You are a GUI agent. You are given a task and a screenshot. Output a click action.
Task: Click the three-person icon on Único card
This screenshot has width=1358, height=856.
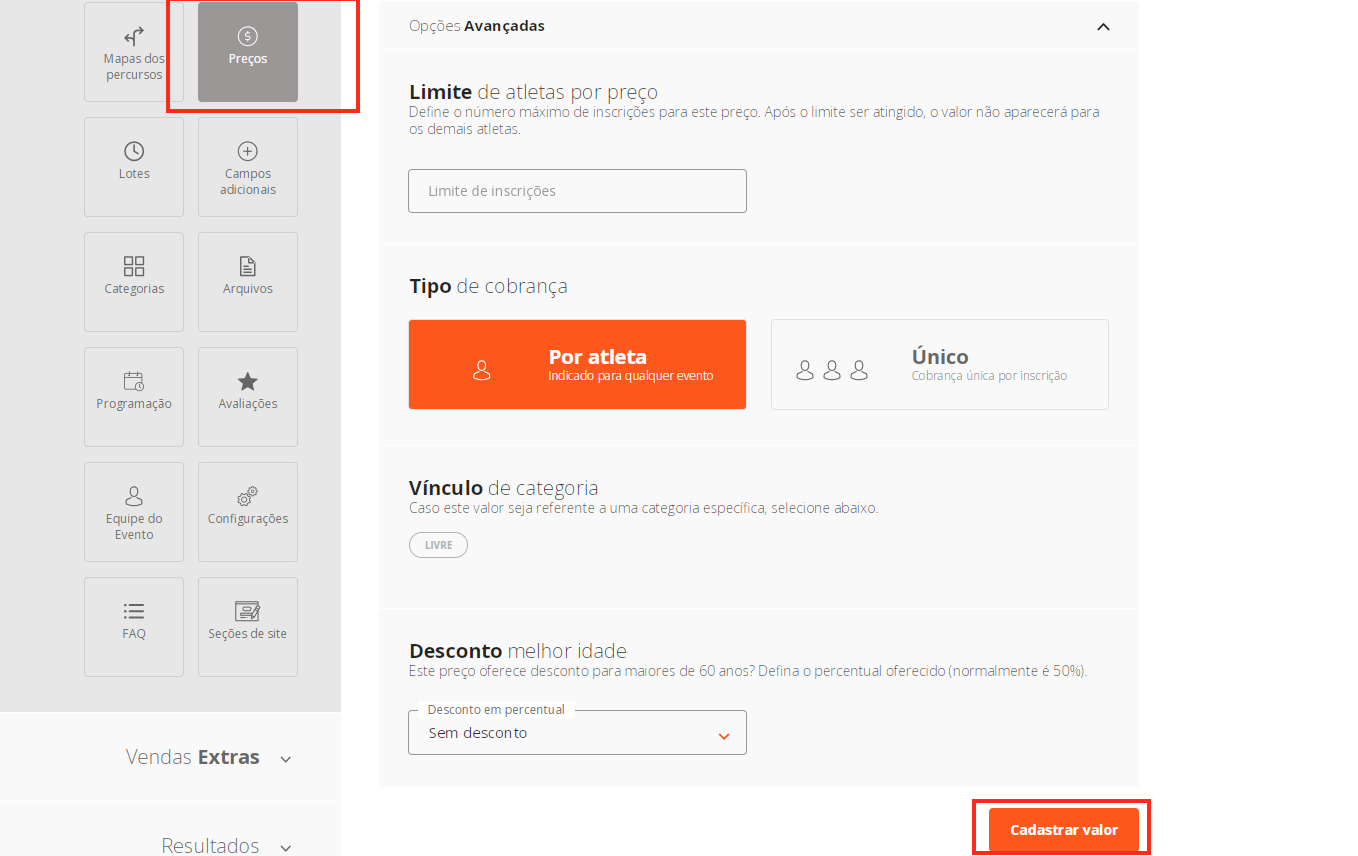(832, 370)
